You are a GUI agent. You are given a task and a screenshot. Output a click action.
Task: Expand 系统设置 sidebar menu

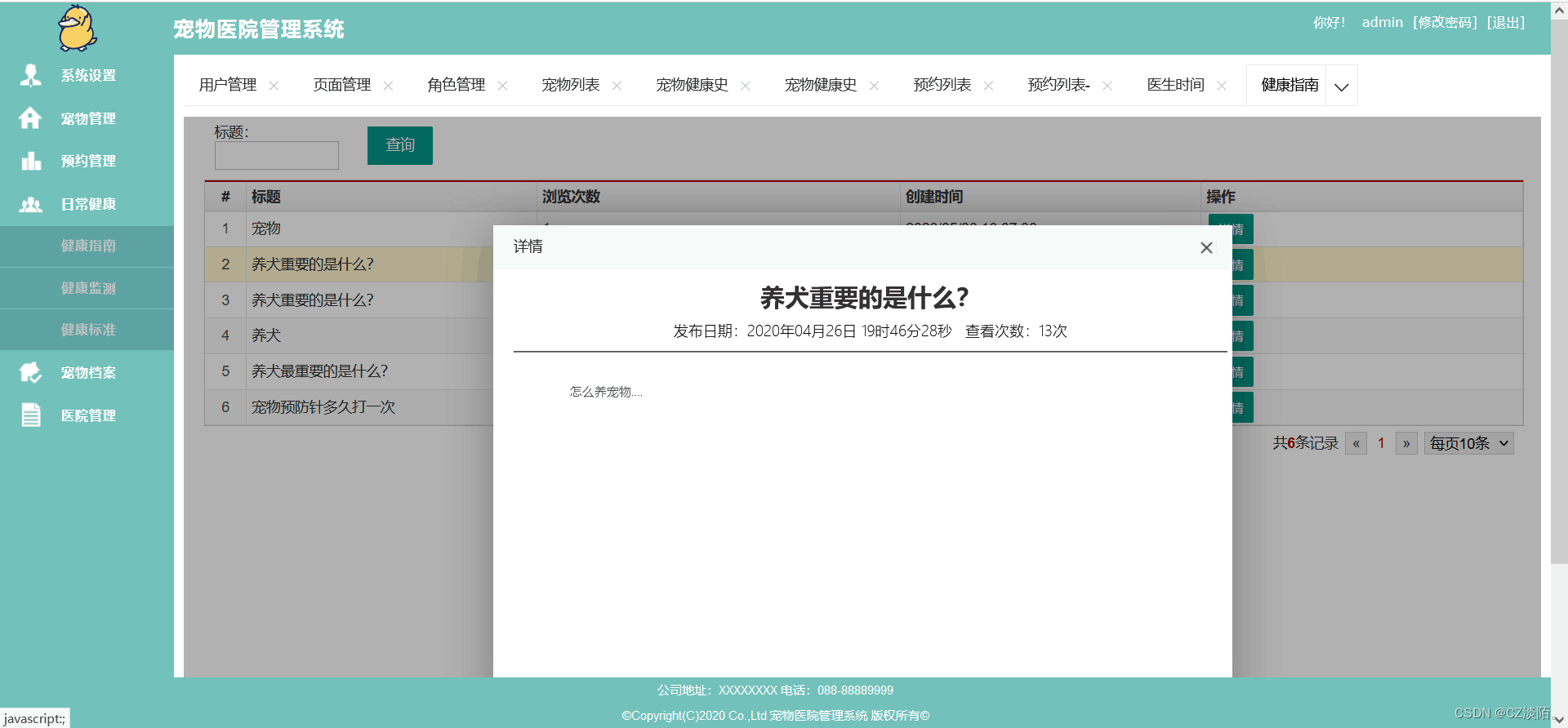pyautogui.click(x=87, y=75)
